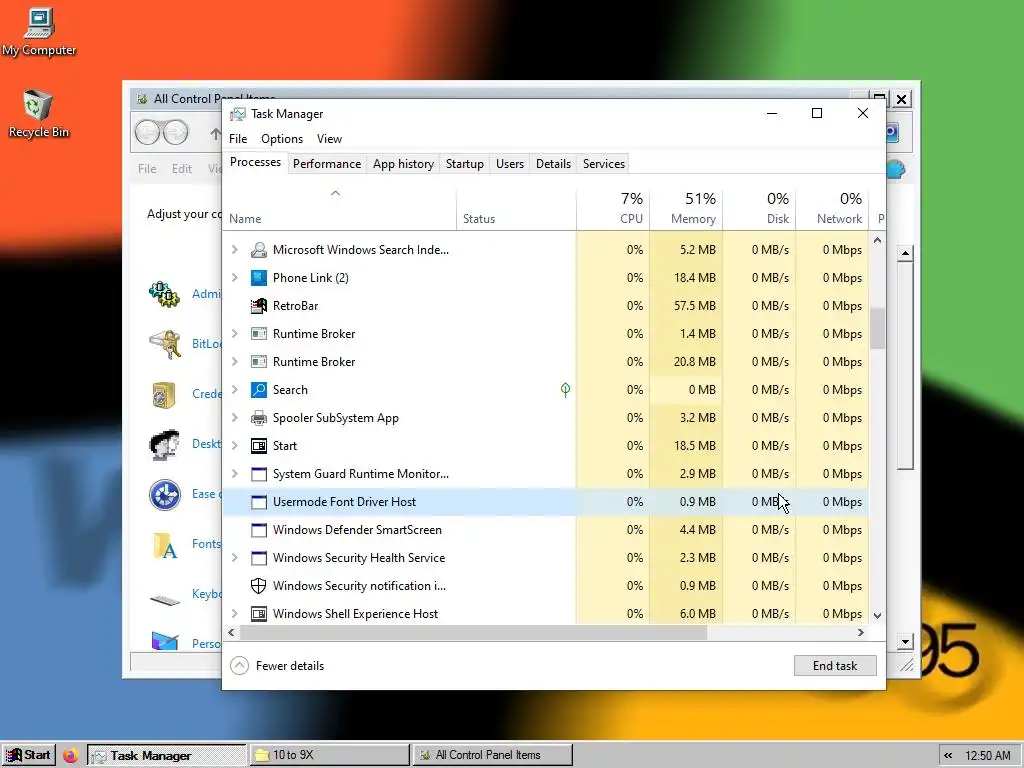Image resolution: width=1024 pixels, height=768 pixels.
Task: Expand System Guard Runtime Monitor row
Action: pos(235,474)
